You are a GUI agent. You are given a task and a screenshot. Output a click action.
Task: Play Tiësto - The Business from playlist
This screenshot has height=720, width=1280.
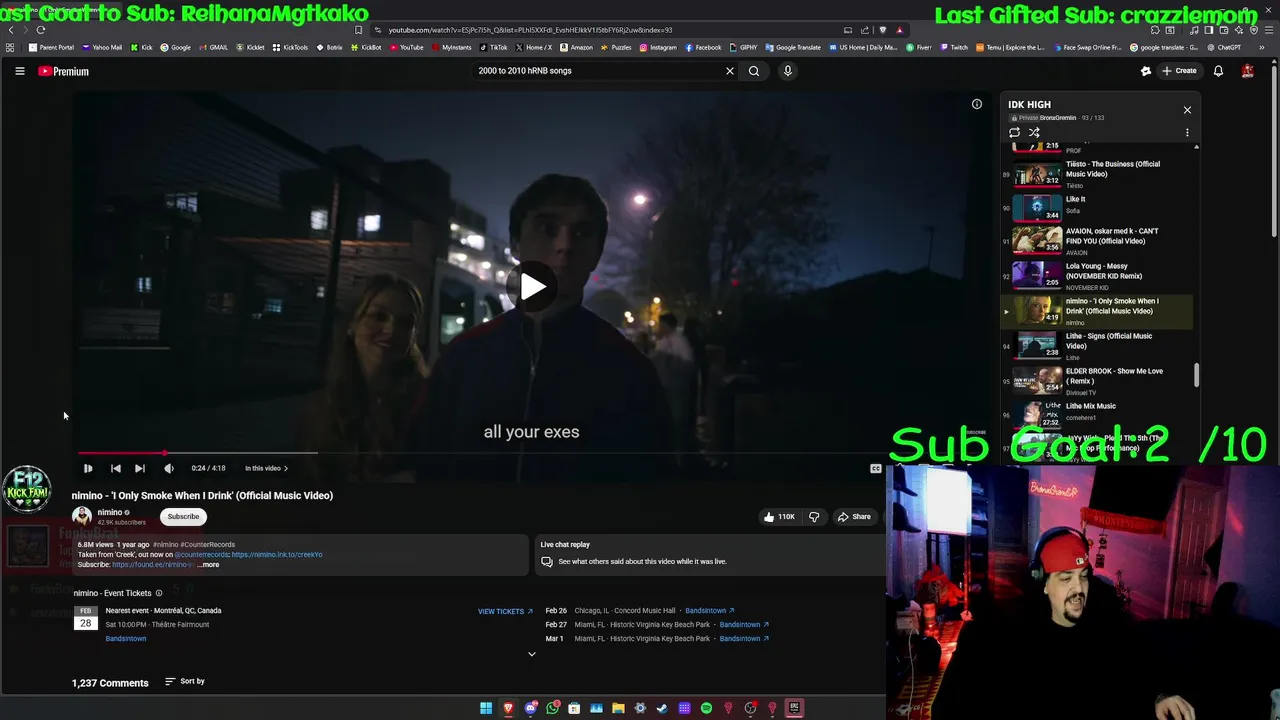[x=1098, y=174]
